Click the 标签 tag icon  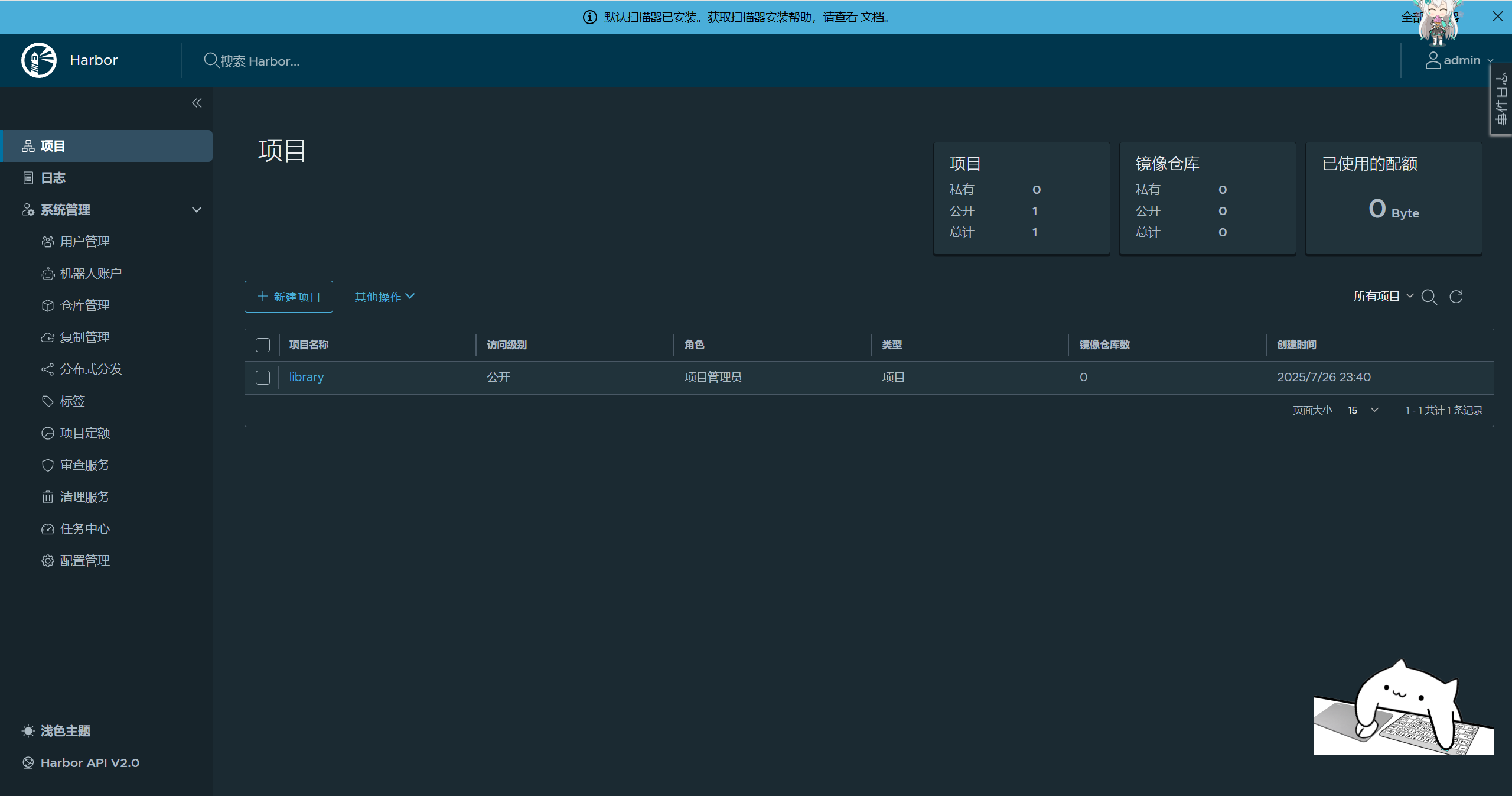[48, 401]
